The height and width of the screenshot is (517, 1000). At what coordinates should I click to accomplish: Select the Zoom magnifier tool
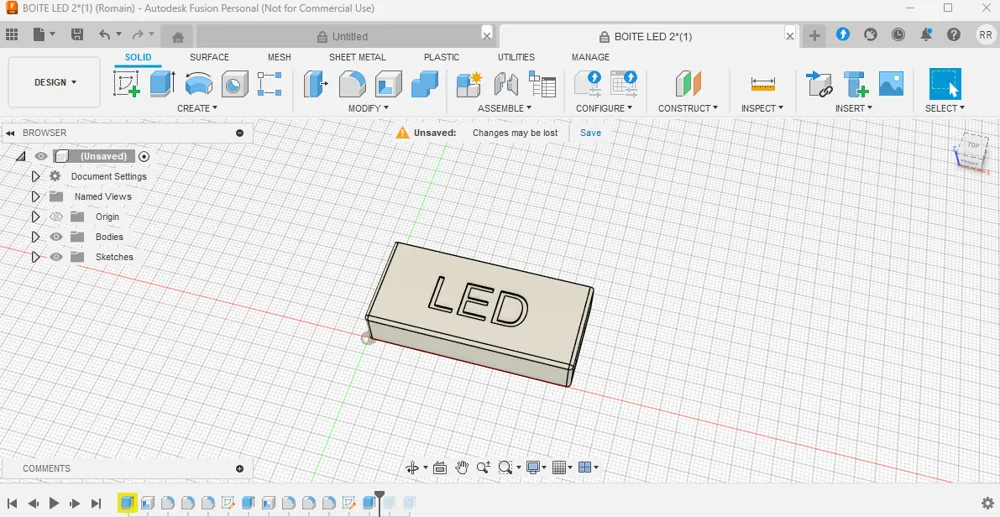coord(483,468)
